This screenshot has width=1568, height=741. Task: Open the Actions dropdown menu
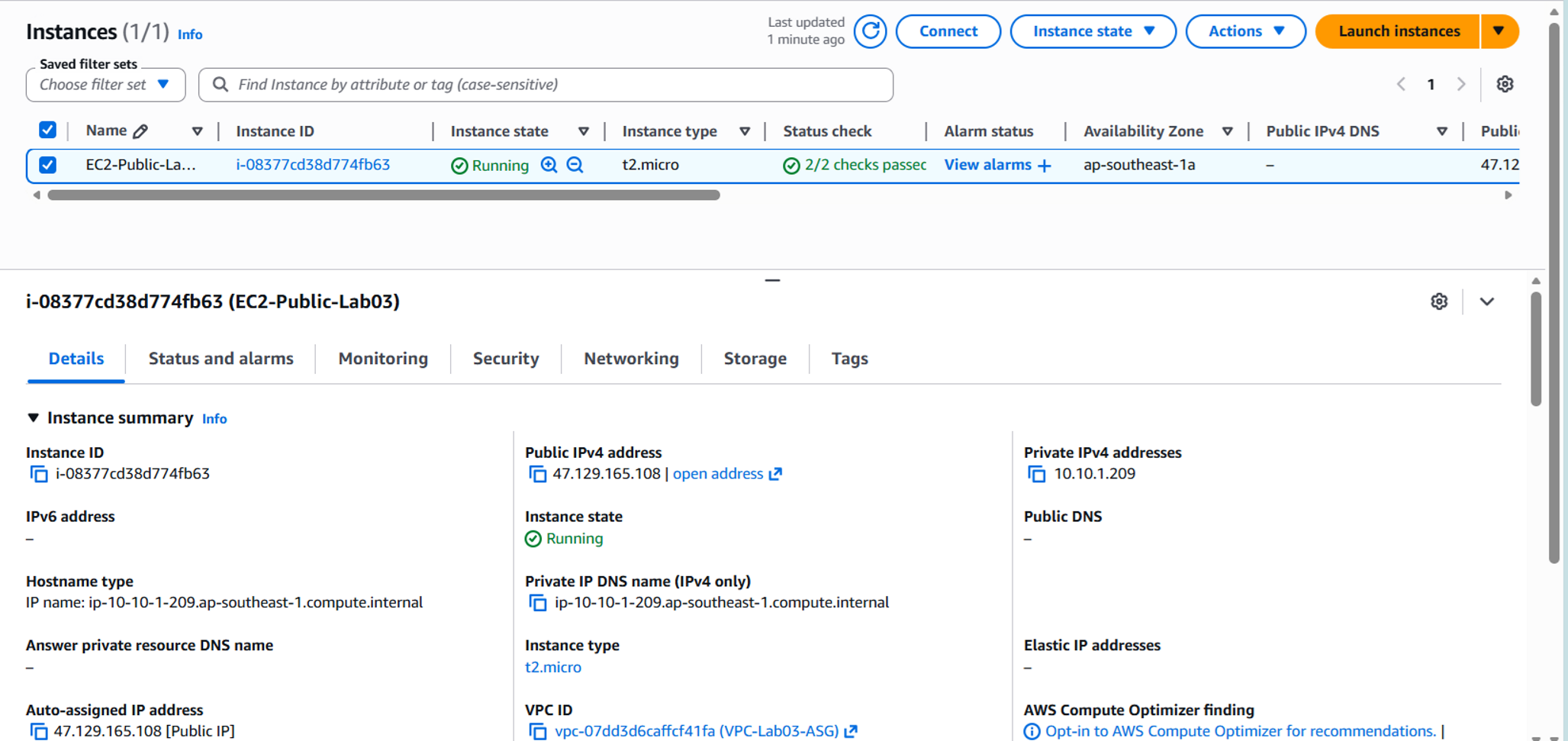1245,31
